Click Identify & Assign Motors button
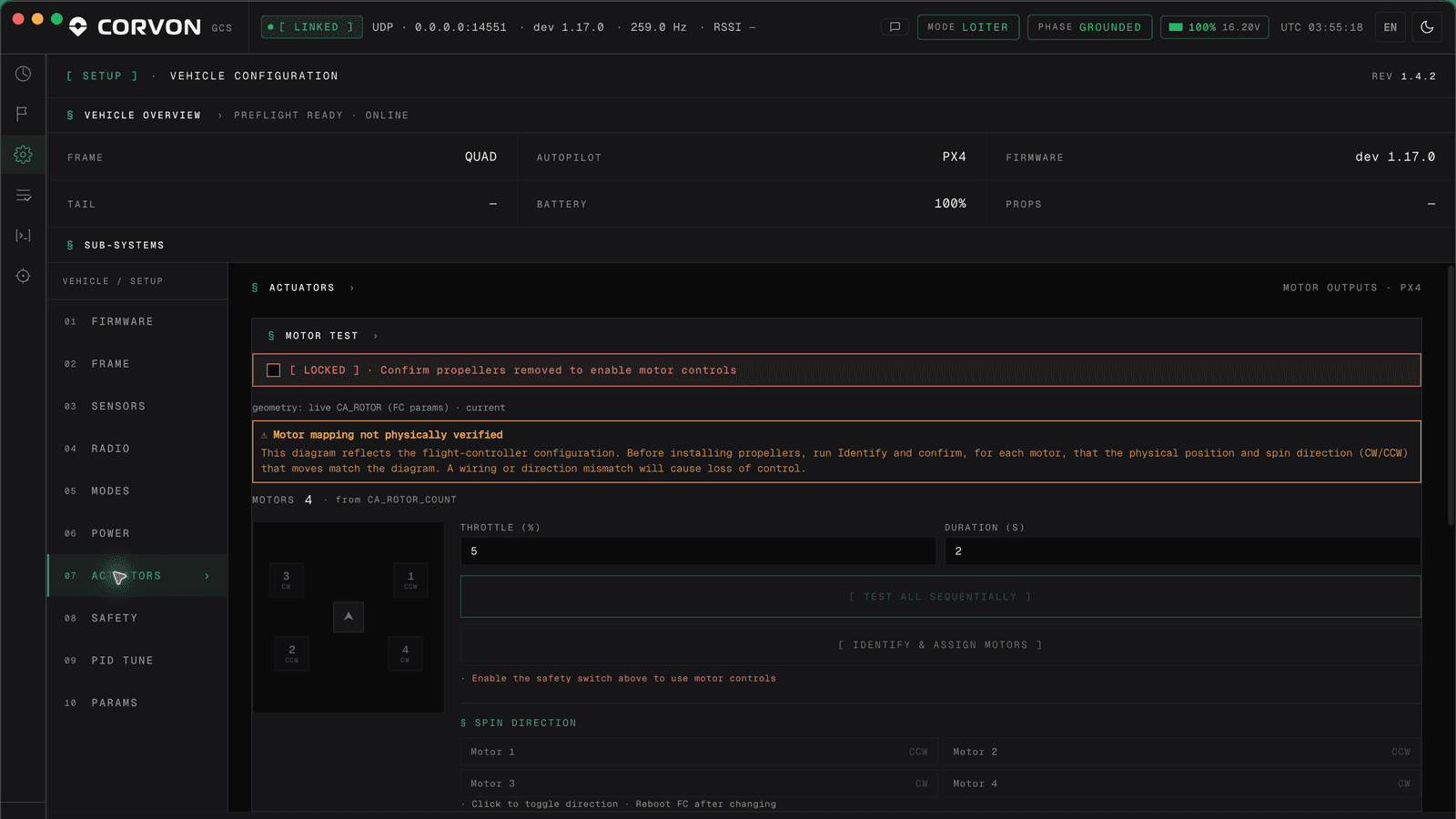Viewport: 1456px width, 819px height. [x=940, y=645]
